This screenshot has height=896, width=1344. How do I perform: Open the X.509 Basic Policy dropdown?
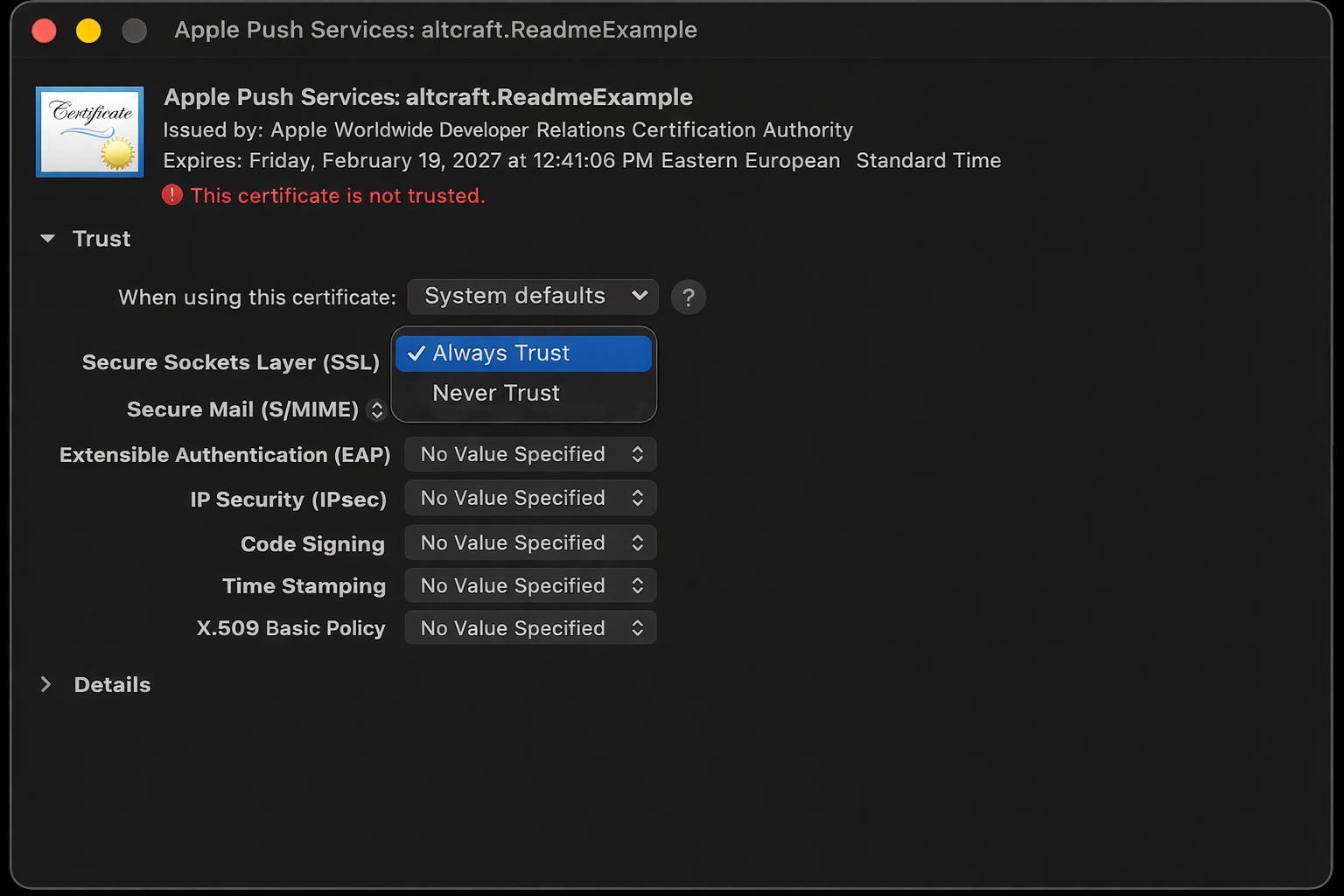(530, 628)
